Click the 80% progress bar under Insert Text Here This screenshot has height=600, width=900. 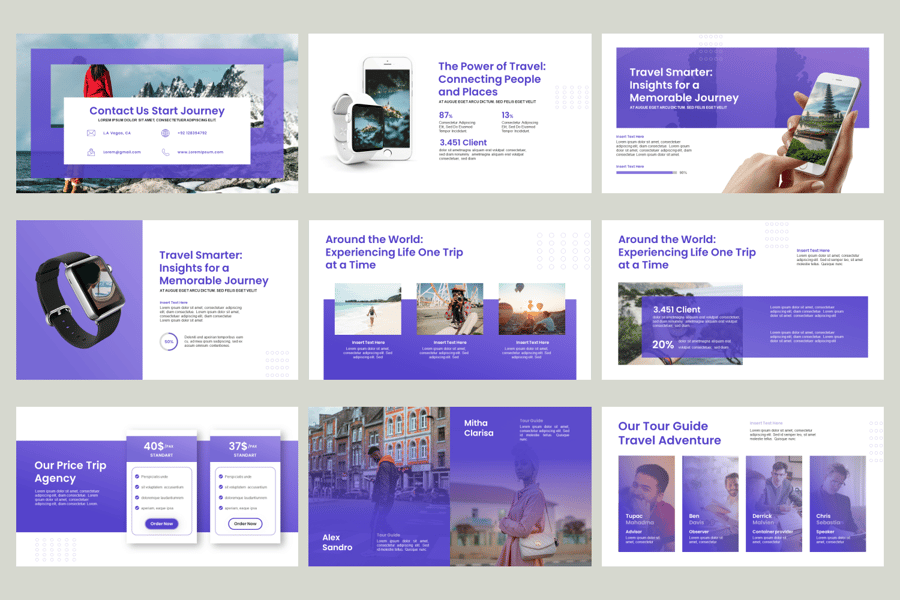(x=645, y=172)
